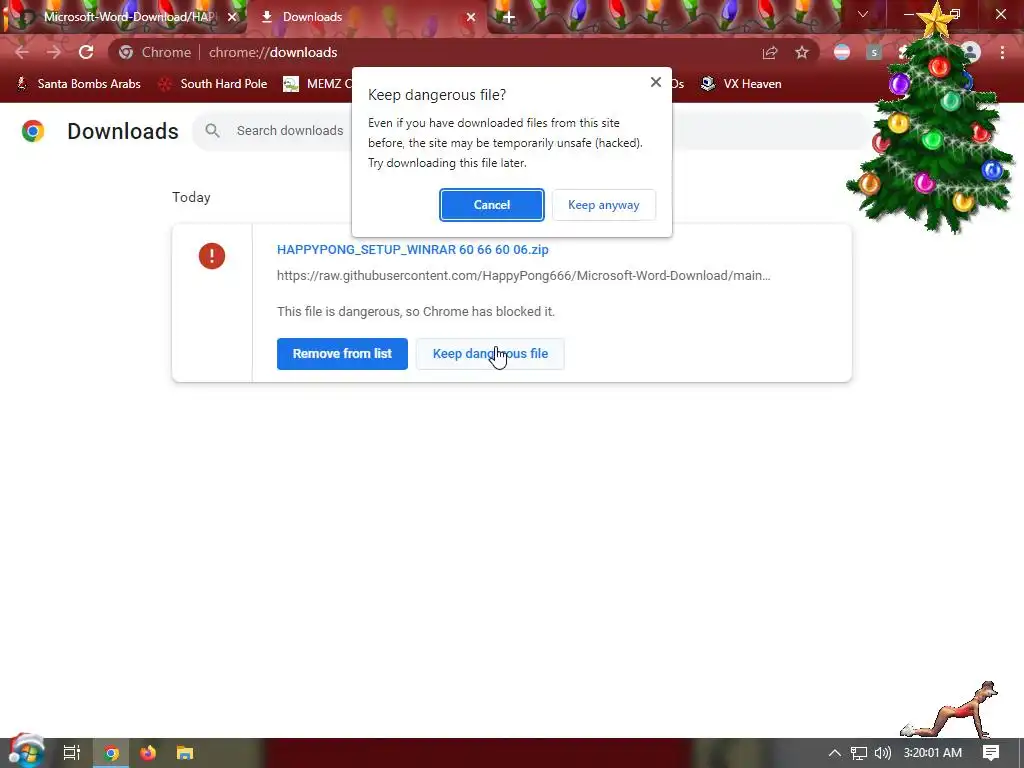1024x768 pixels.
Task: Click the text 'This file is dangerous, so Chrome has blocked it.'
Action: pyautogui.click(x=415, y=312)
